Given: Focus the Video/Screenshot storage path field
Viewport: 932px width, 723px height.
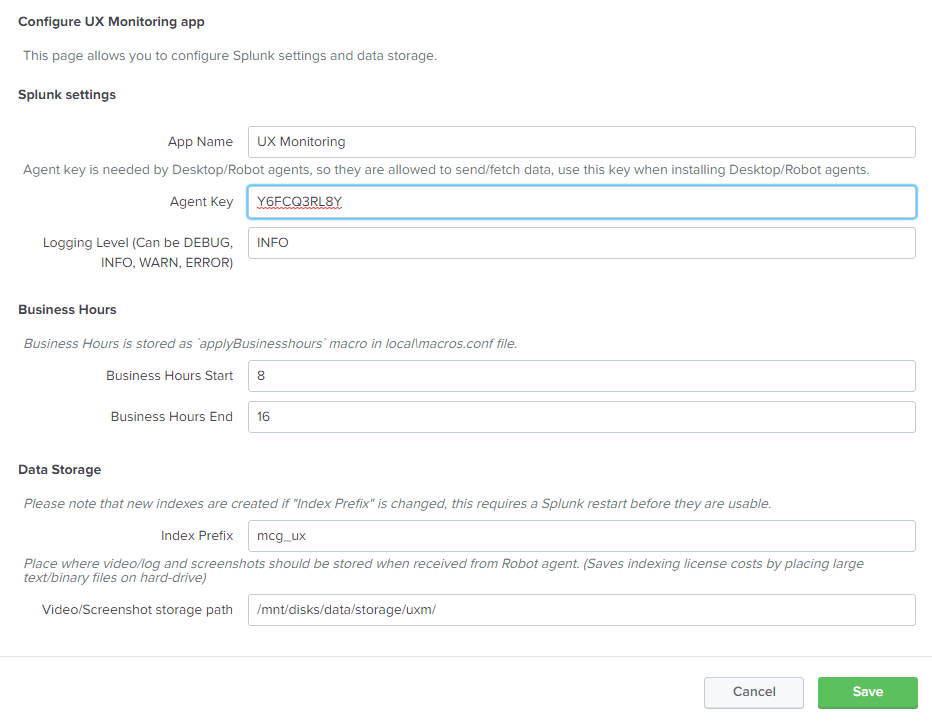Looking at the screenshot, I should pos(581,610).
